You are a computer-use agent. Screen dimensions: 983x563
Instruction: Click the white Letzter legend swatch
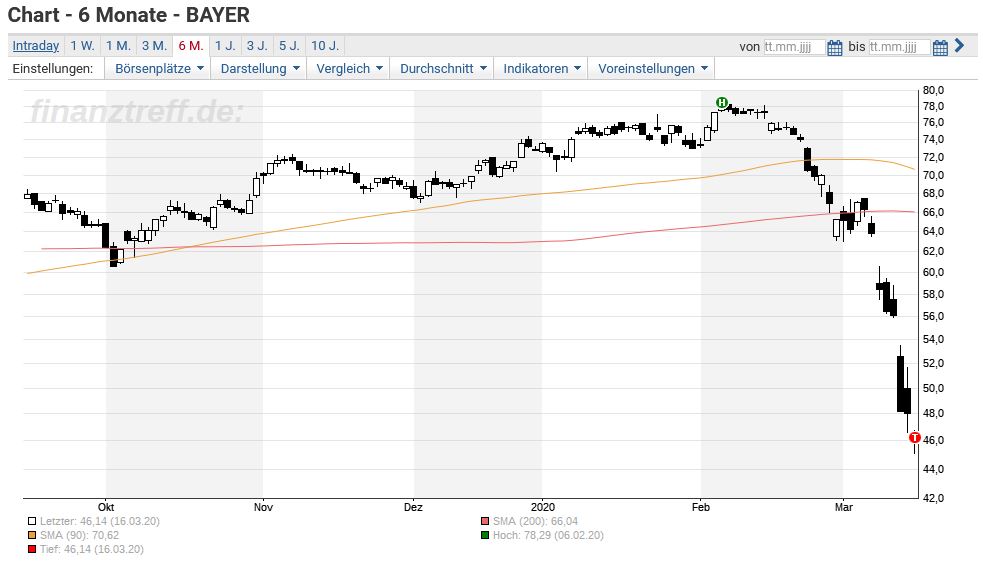click(x=32, y=521)
